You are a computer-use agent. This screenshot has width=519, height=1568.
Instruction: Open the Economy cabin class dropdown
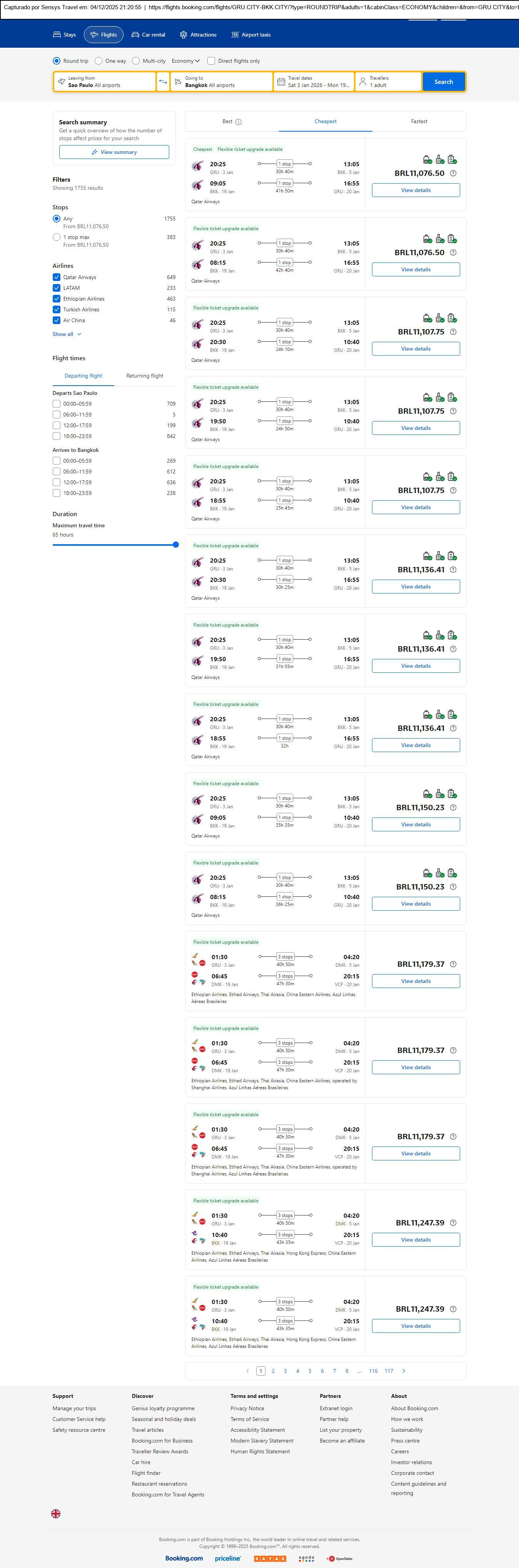tap(185, 61)
